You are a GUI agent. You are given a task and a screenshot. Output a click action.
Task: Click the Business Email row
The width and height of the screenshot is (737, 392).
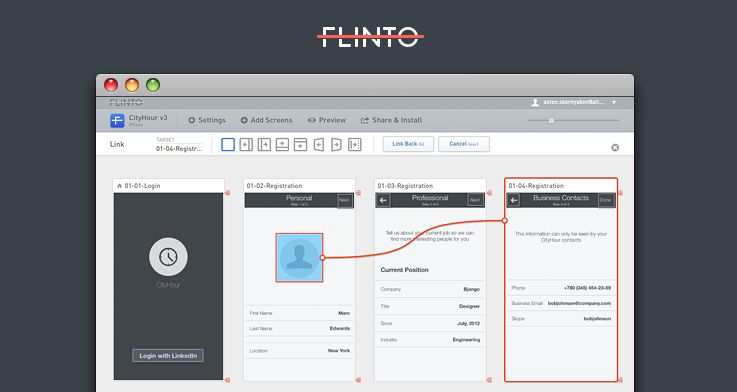[561, 303]
